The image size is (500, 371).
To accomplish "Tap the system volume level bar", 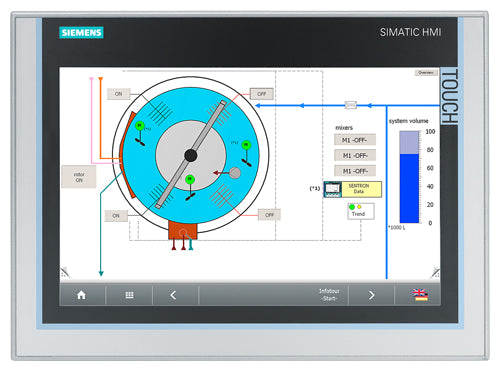I will pos(409,177).
